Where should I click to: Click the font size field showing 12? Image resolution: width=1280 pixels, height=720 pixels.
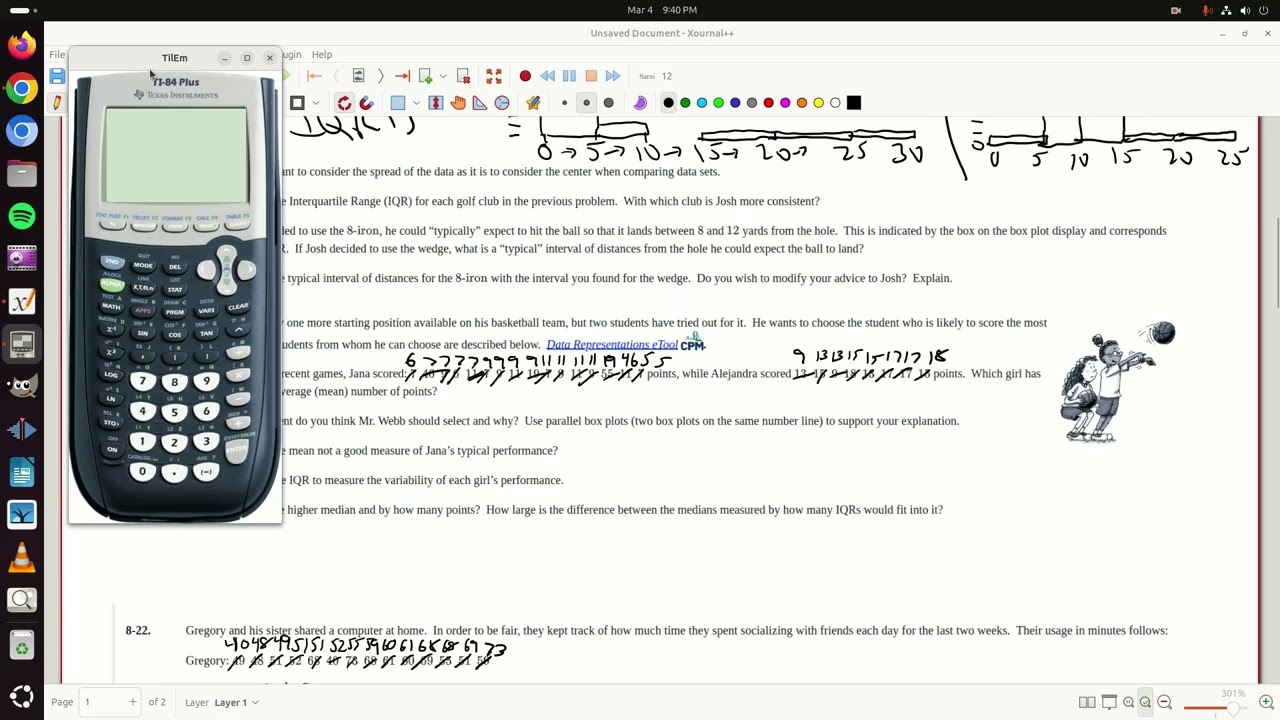tap(666, 76)
